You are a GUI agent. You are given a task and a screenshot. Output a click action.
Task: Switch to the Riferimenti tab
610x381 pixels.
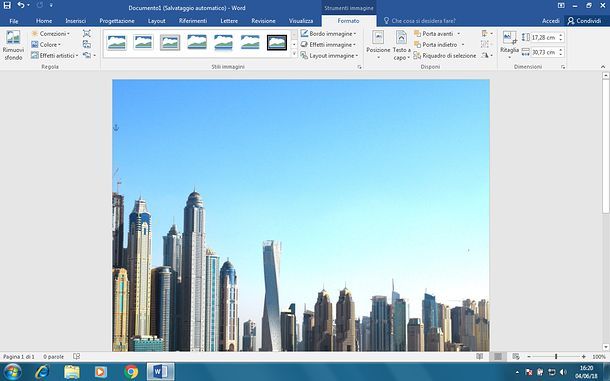(x=193, y=21)
